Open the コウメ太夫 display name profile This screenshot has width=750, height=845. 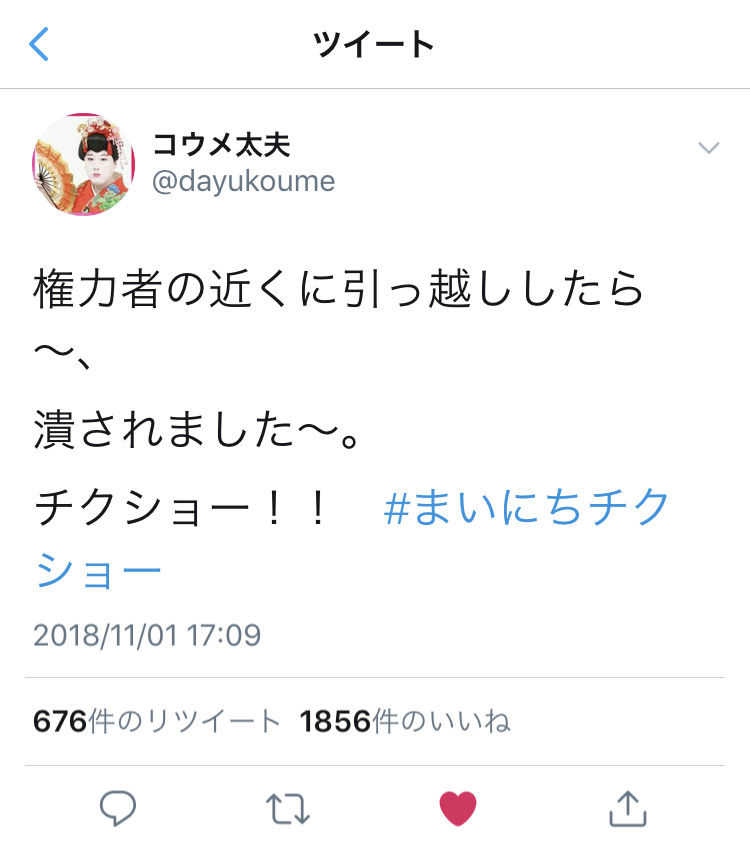221,144
